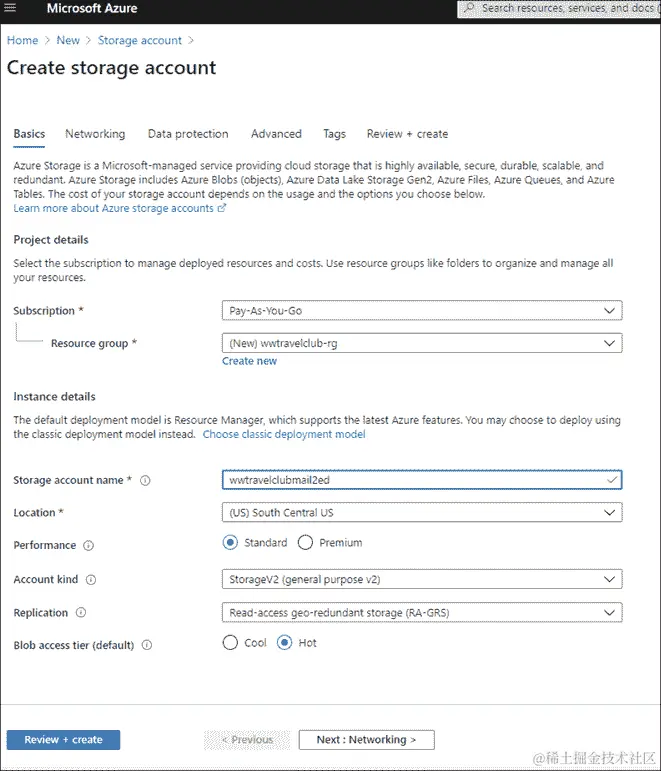Open the Resource group dropdown
661x771 pixels.
click(422, 343)
